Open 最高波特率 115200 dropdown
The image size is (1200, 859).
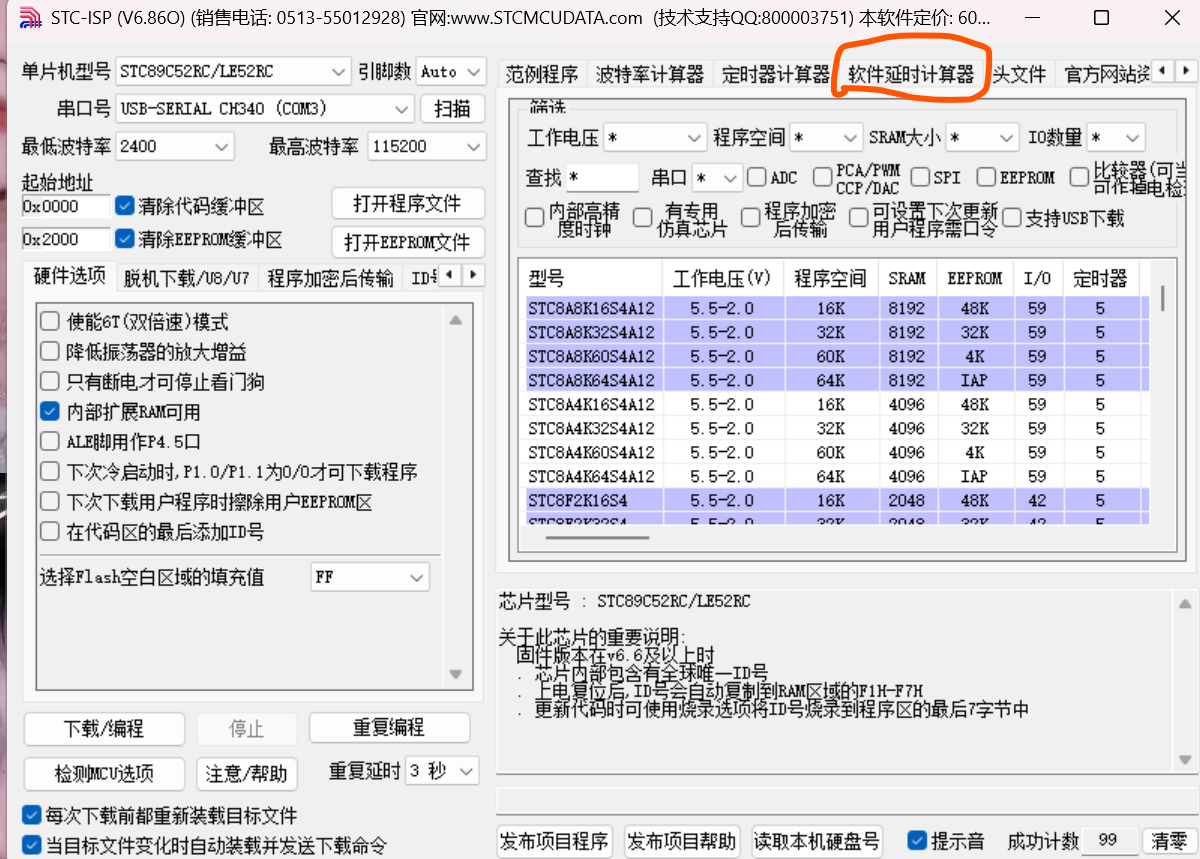click(427, 146)
